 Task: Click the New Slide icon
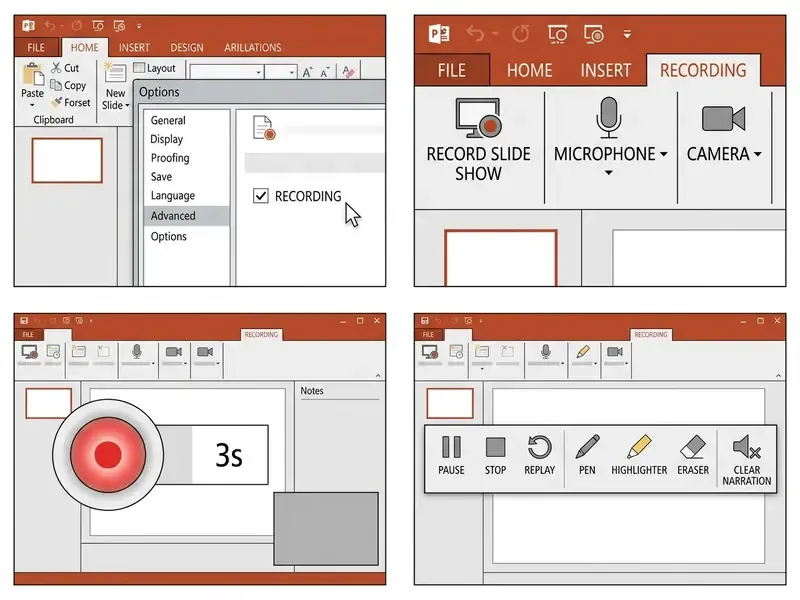(115, 73)
